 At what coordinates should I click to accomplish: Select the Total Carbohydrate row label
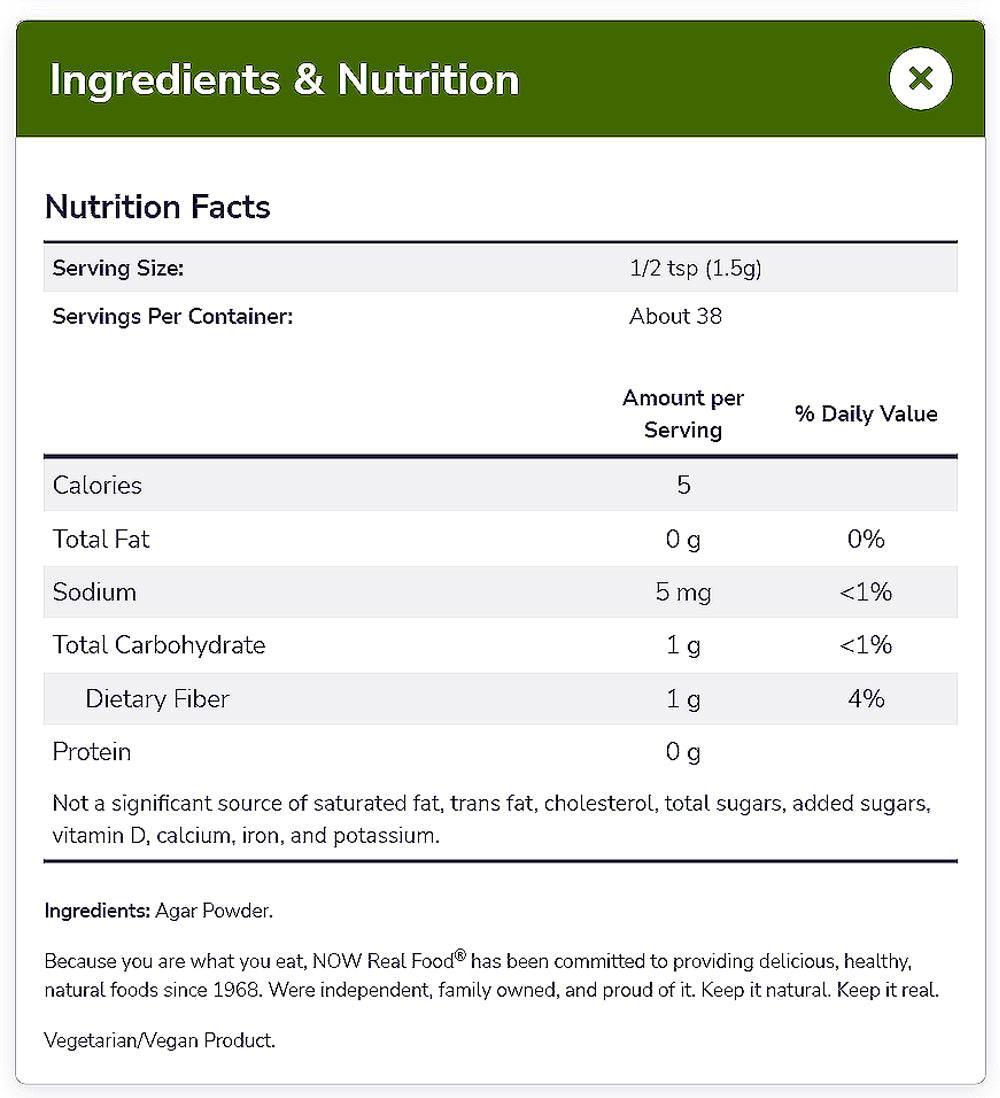[x=159, y=645]
